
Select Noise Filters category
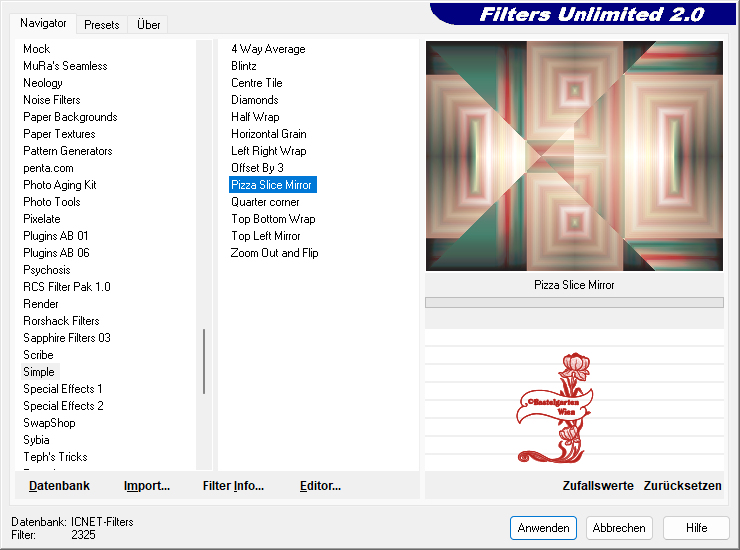[52, 100]
